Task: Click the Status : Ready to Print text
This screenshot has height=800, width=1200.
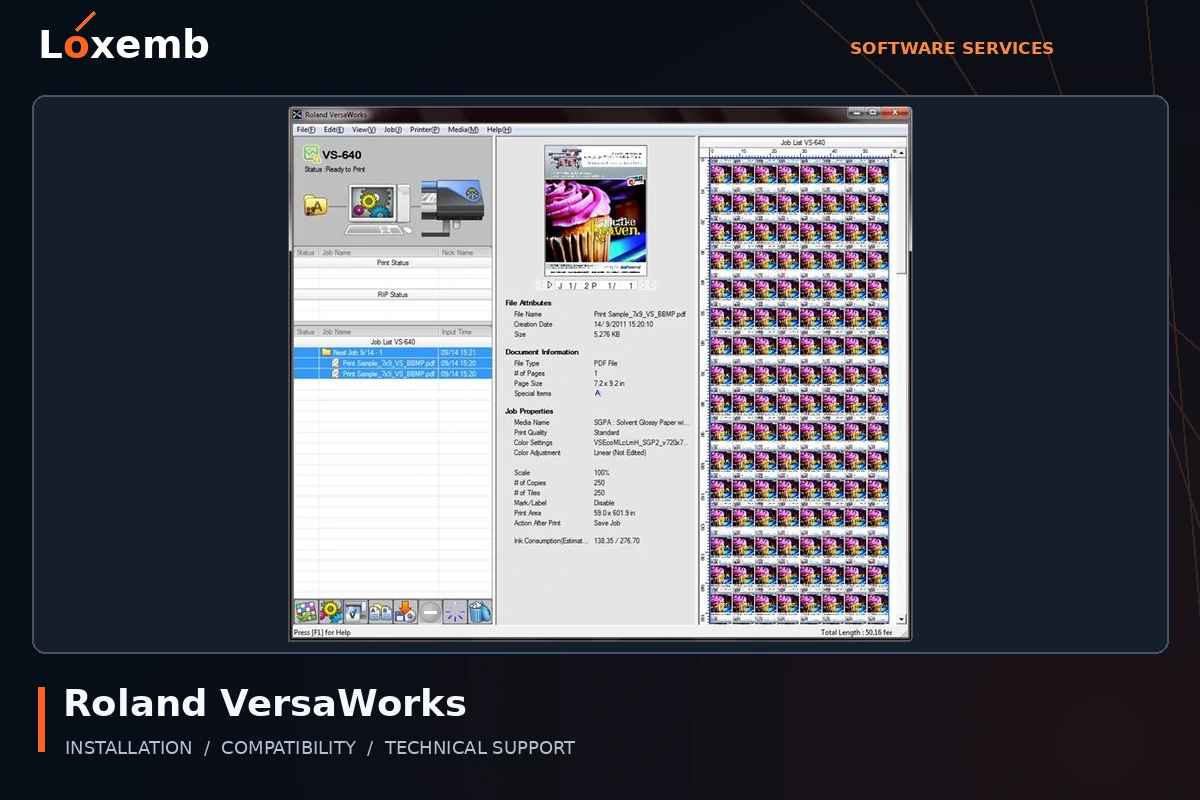Action: pos(335,170)
